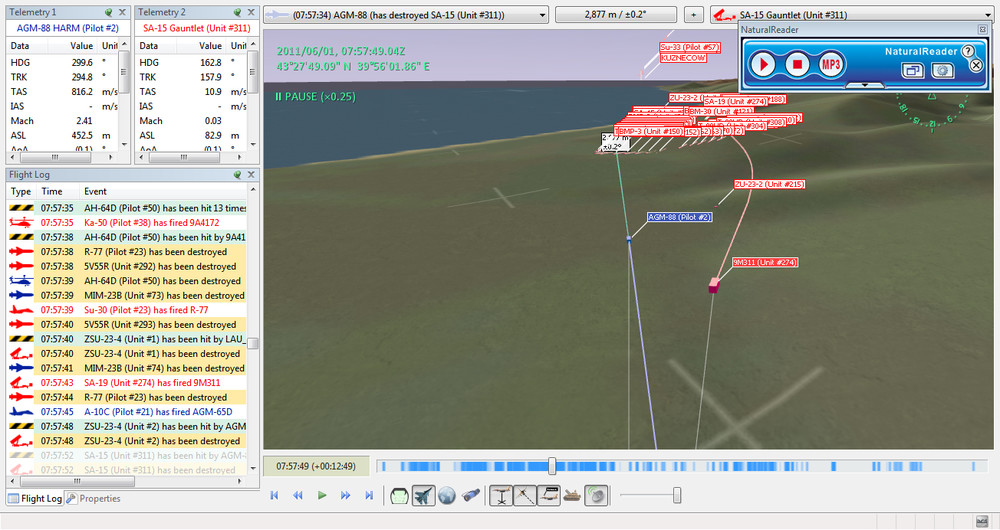Pin the Flight Log panel
The height and width of the screenshot is (530, 1000).
pyautogui.click(x=237, y=175)
